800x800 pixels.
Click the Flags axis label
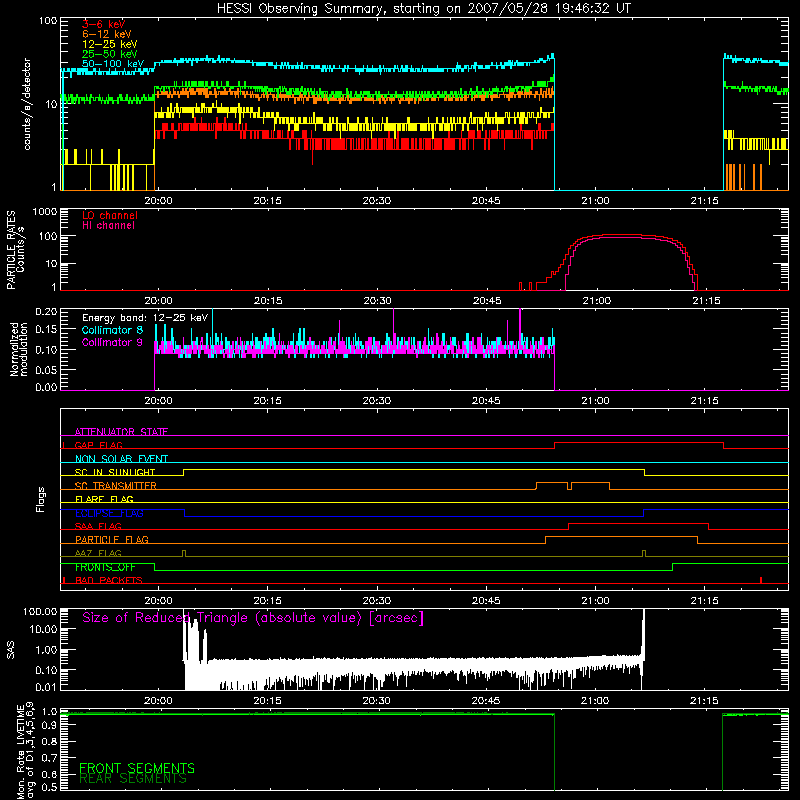point(41,499)
